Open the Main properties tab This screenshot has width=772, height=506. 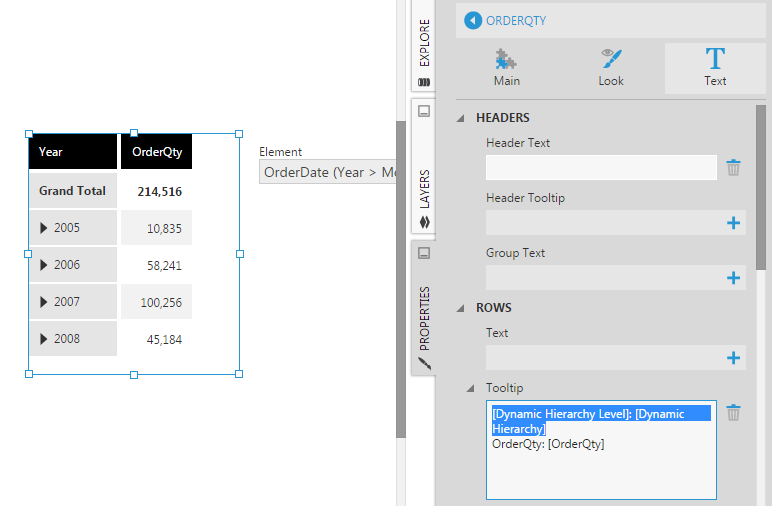click(507, 67)
